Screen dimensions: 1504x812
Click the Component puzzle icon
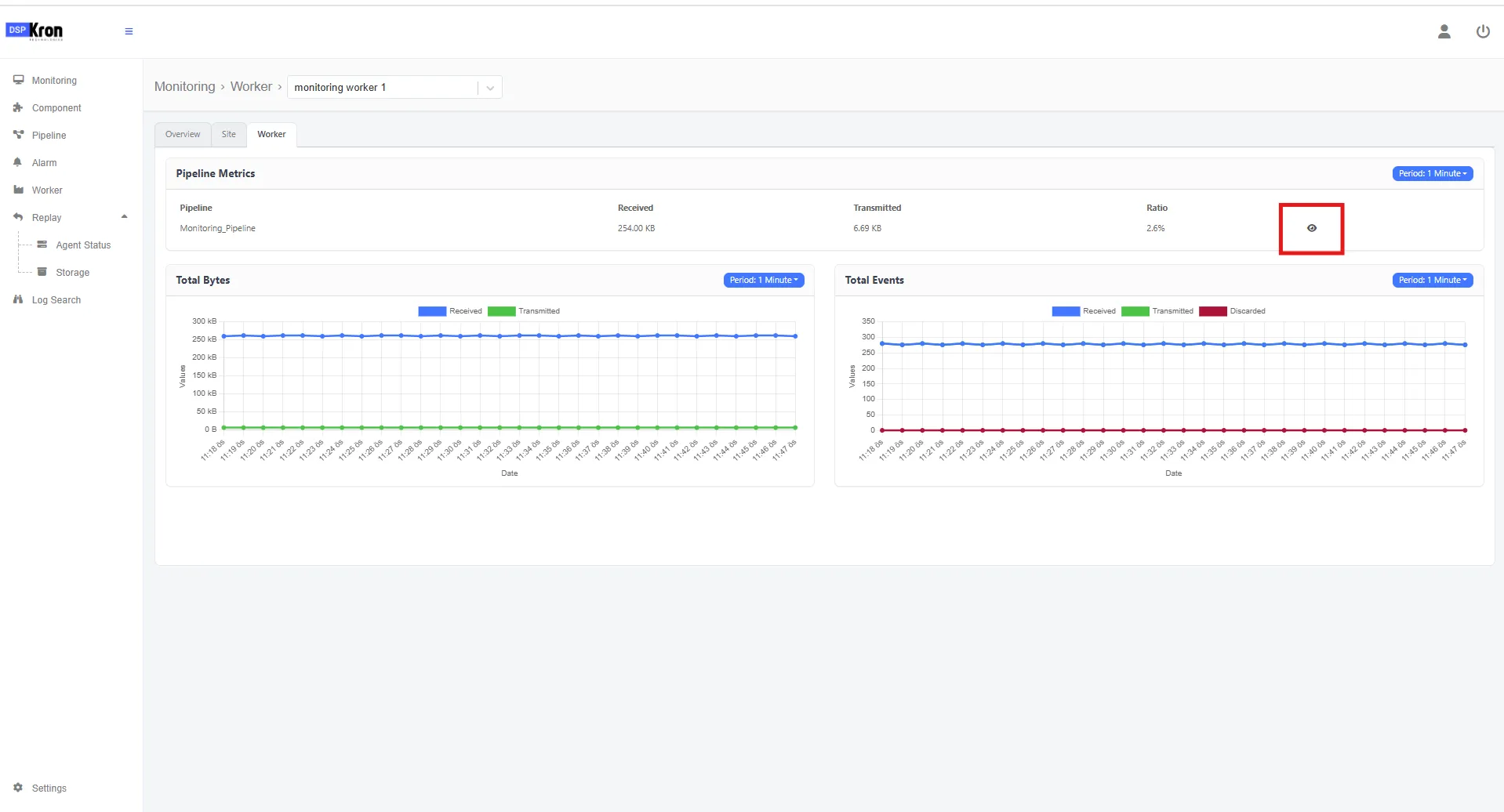(x=18, y=107)
